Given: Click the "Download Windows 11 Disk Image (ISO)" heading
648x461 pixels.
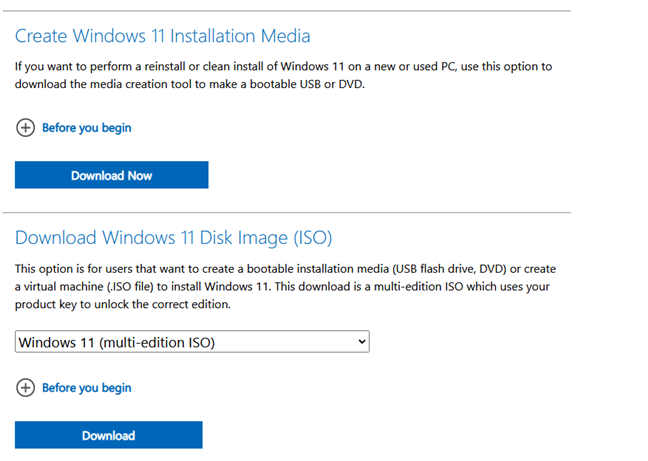Looking at the screenshot, I should (x=173, y=238).
